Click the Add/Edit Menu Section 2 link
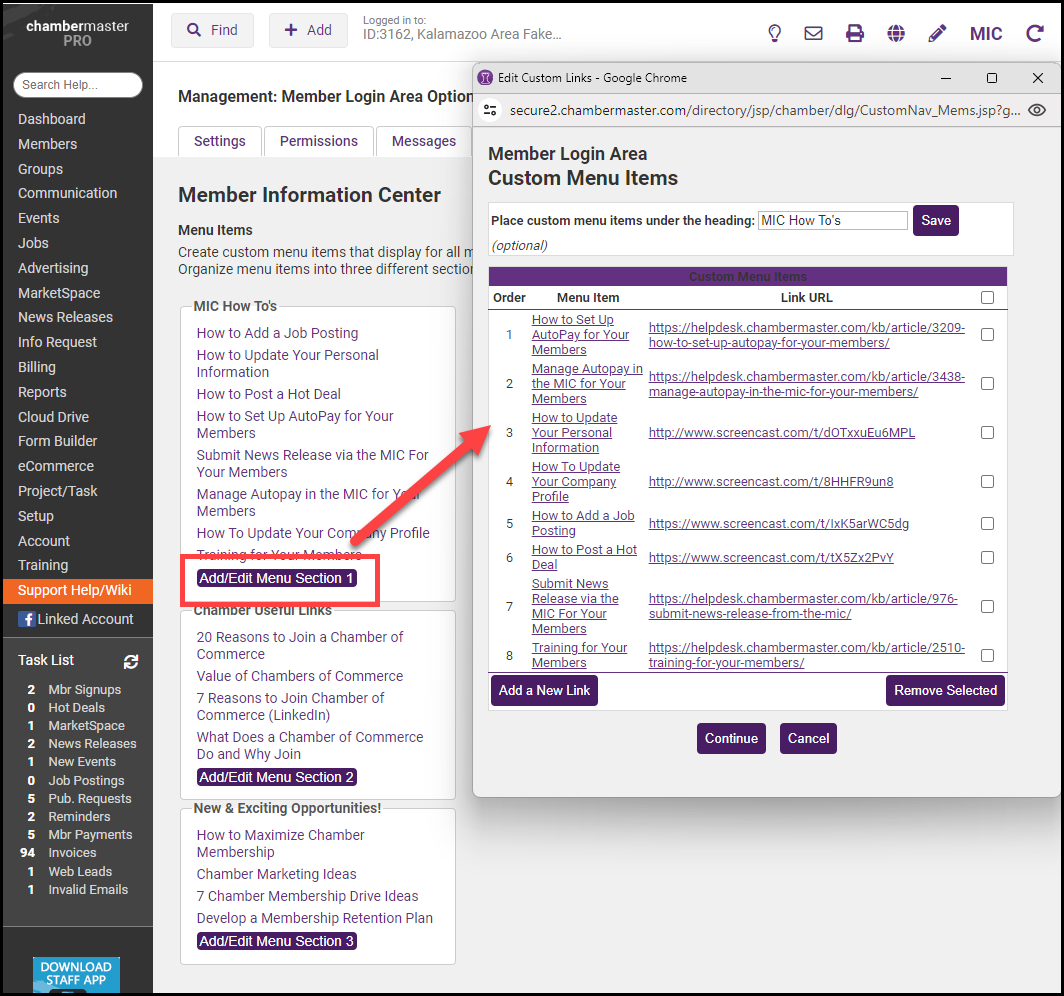 point(276,777)
